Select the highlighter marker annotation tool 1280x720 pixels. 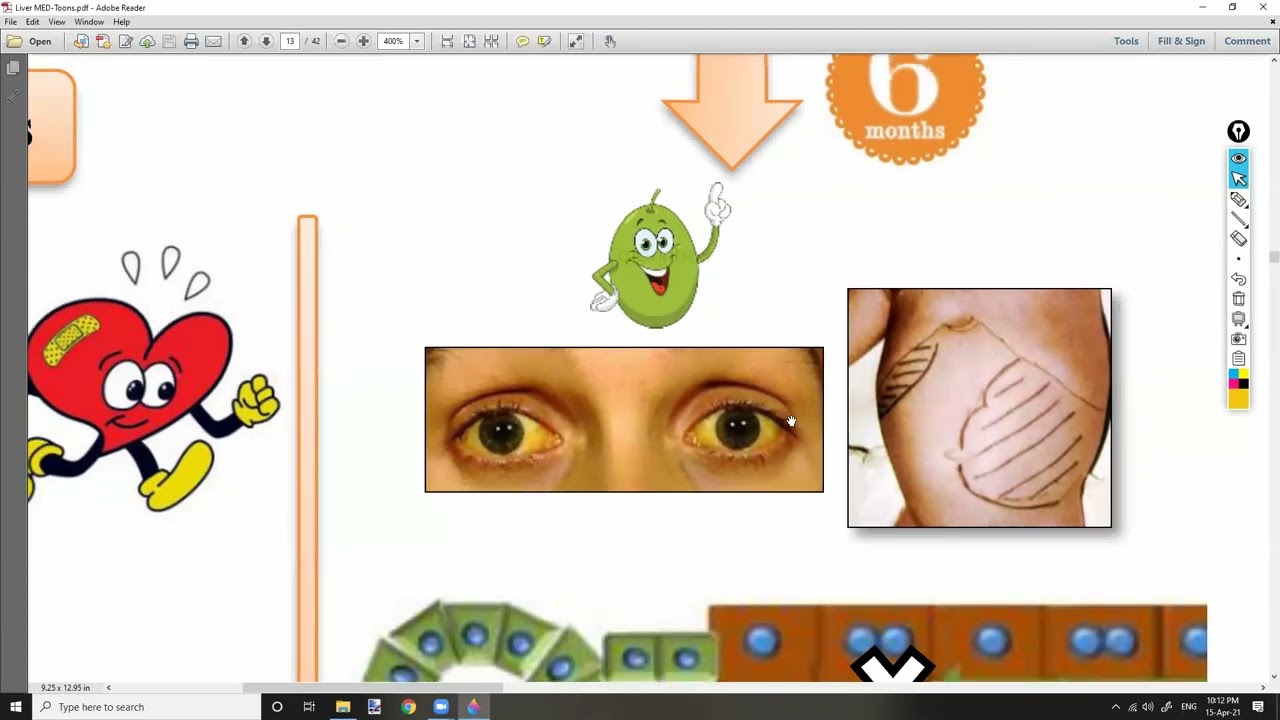click(x=1238, y=199)
